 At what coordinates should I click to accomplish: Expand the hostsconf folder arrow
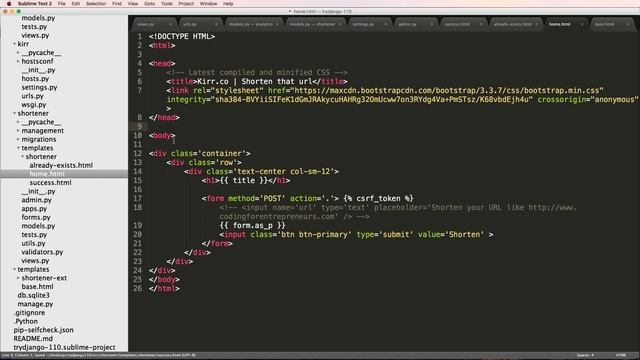pos(18,61)
